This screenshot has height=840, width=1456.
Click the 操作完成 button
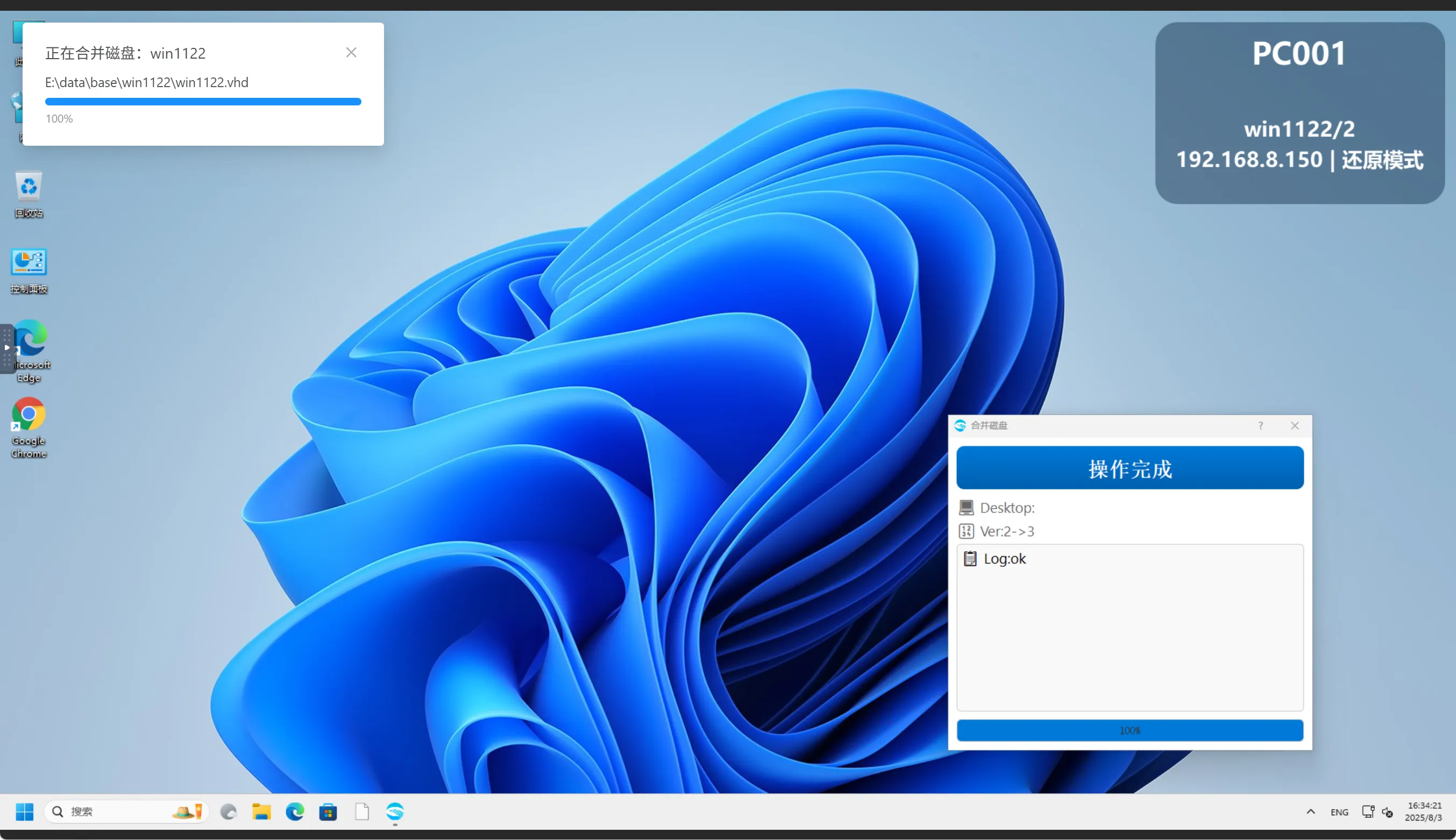coord(1130,468)
